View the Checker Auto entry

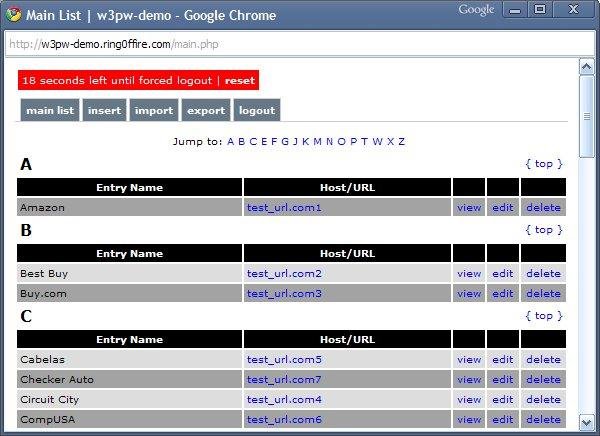[469, 379]
